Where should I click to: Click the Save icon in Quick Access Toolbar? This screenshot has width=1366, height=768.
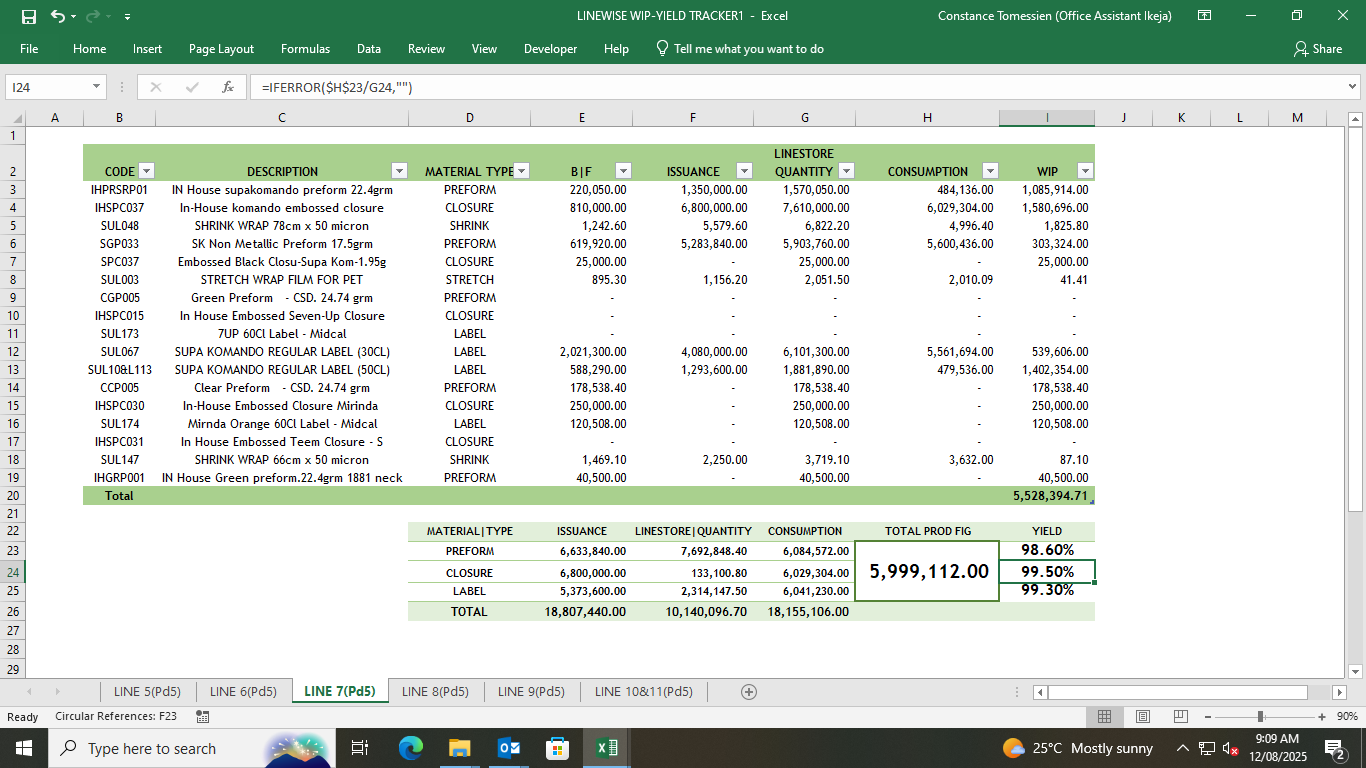tap(29, 16)
